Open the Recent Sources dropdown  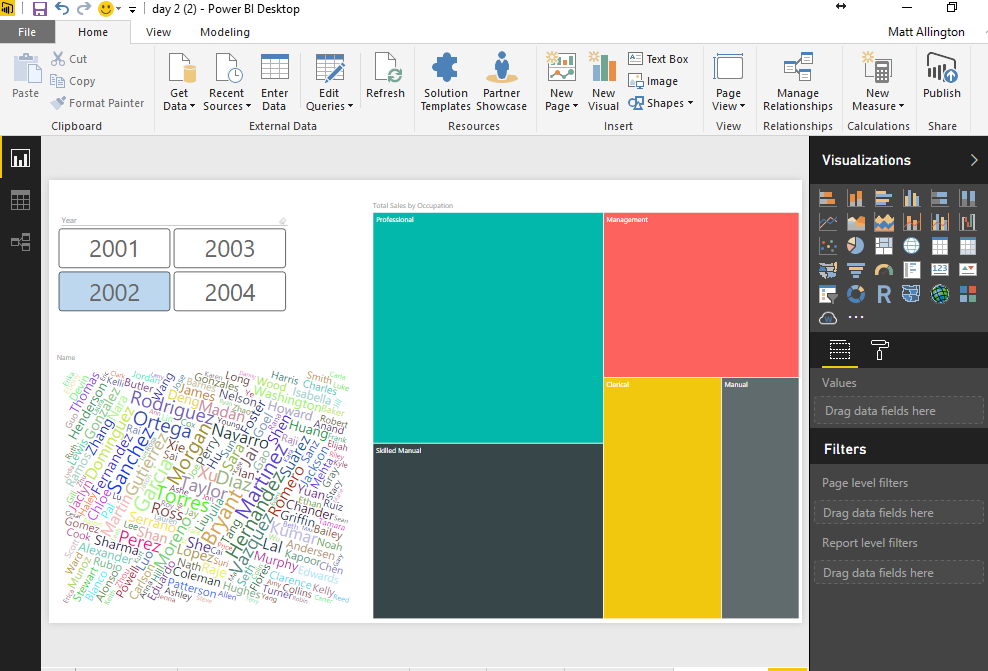coord(227,100)
